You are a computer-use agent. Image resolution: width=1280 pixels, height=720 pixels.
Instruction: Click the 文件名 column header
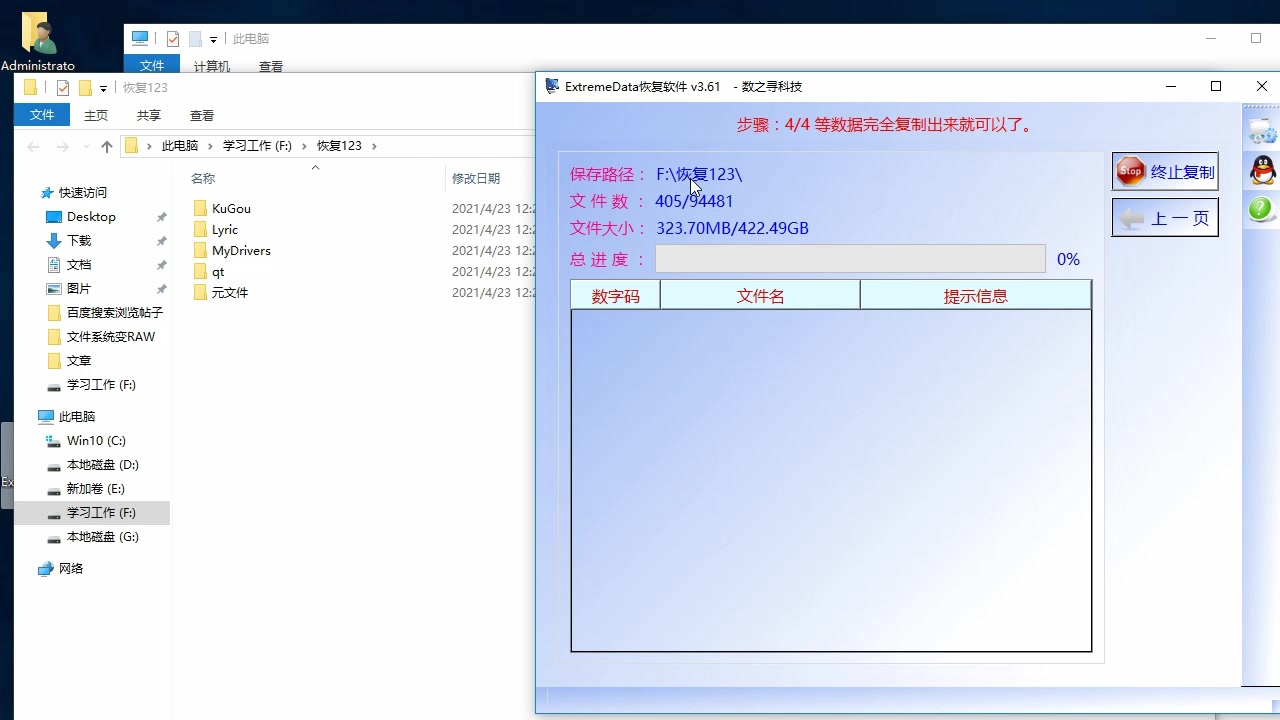pos(760,296)
